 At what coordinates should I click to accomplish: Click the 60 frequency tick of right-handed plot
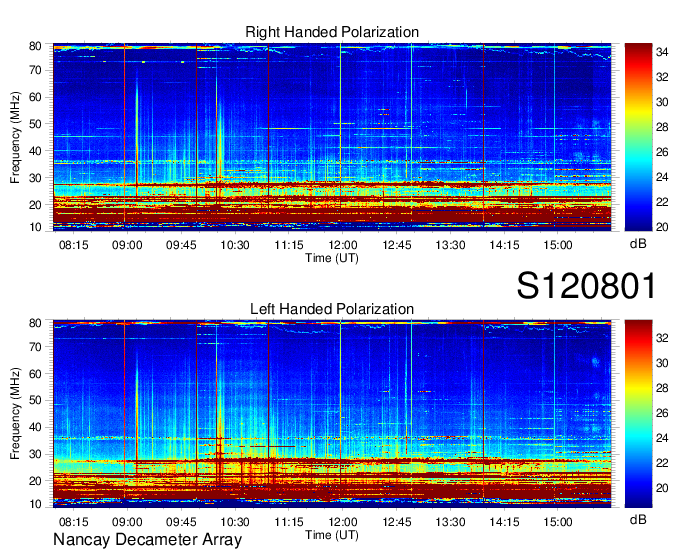35,97
